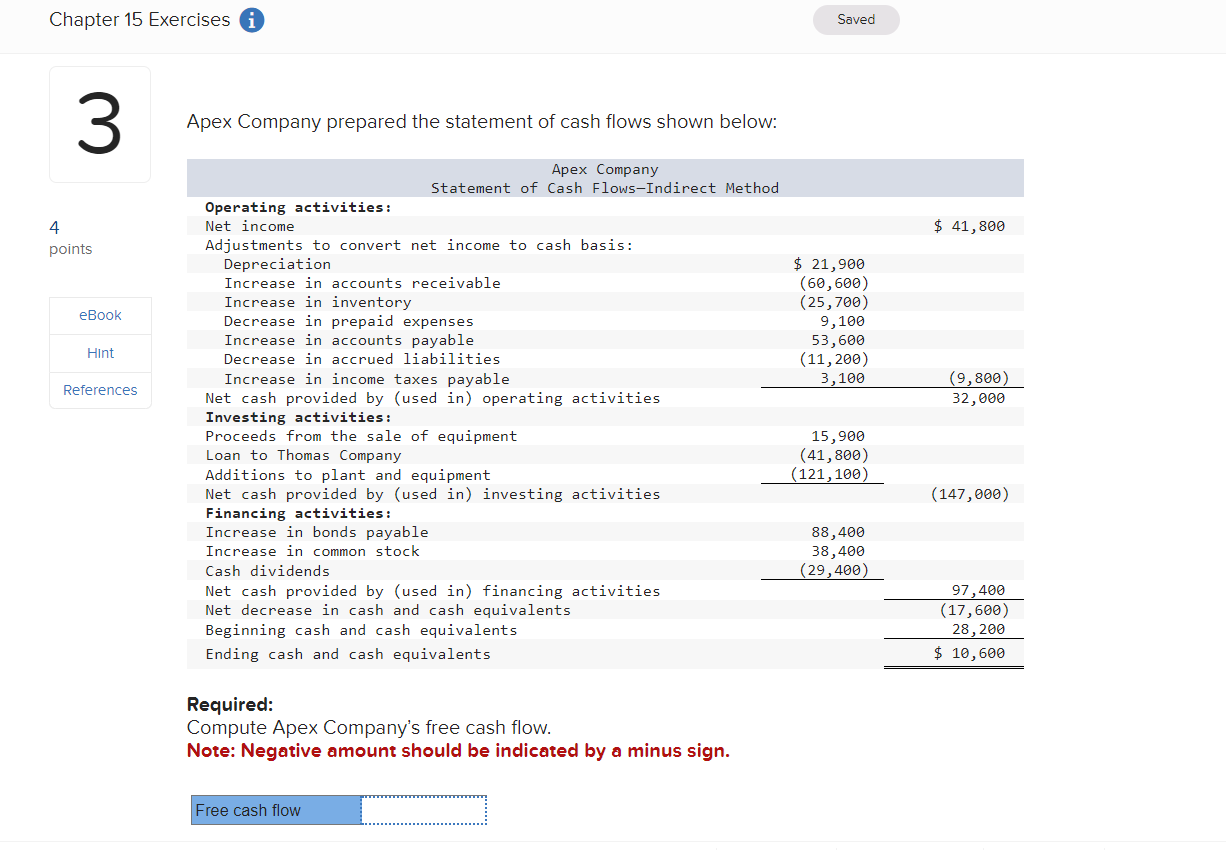Select the Net income amount of $41,800
Image resolution: width=1226 pixels, height=850 pixels.
pyautogui.click(x=968, y=225)
